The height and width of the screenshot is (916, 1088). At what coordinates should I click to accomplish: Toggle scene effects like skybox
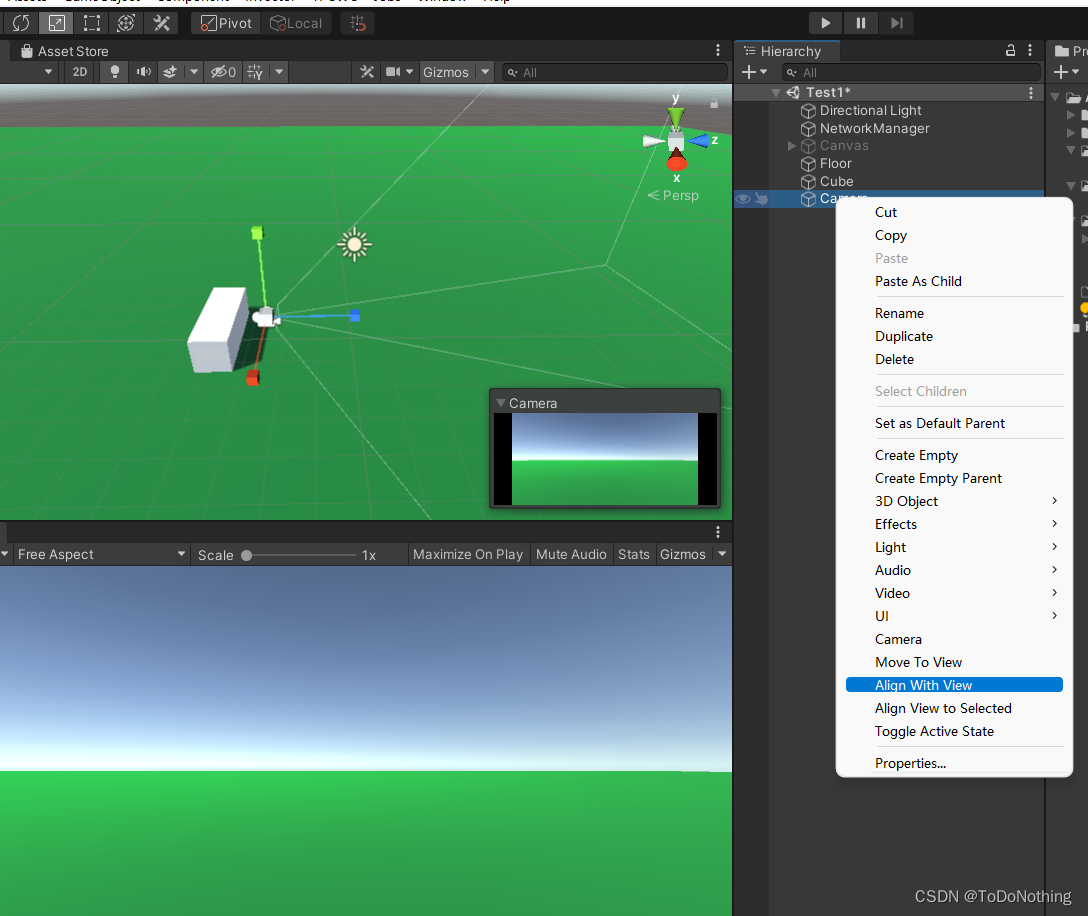pos(170,71)
